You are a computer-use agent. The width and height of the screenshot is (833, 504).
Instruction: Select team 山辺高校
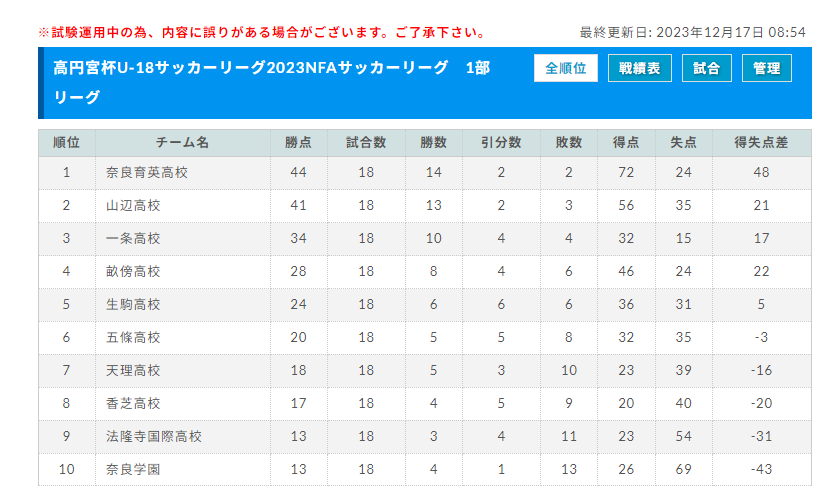click(133, 206)
